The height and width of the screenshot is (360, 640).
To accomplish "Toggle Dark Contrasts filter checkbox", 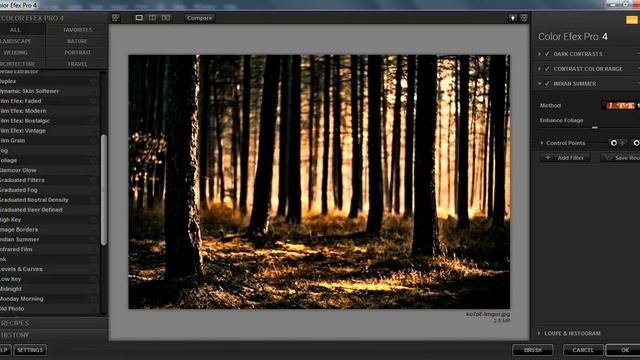I will [x=547, y=54].
